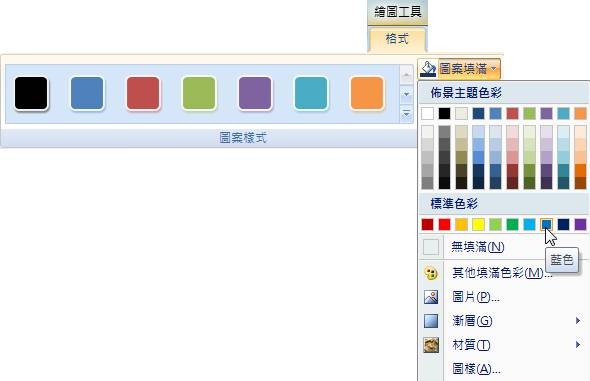Click shape styles gallery up arrow
The width and height of the screenshot is (590, 381).
click(x=406, y=75)
